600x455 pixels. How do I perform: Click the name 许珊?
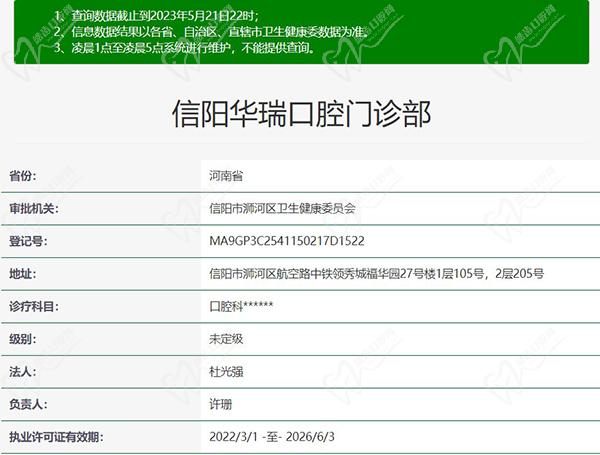(x=220, y=404)
